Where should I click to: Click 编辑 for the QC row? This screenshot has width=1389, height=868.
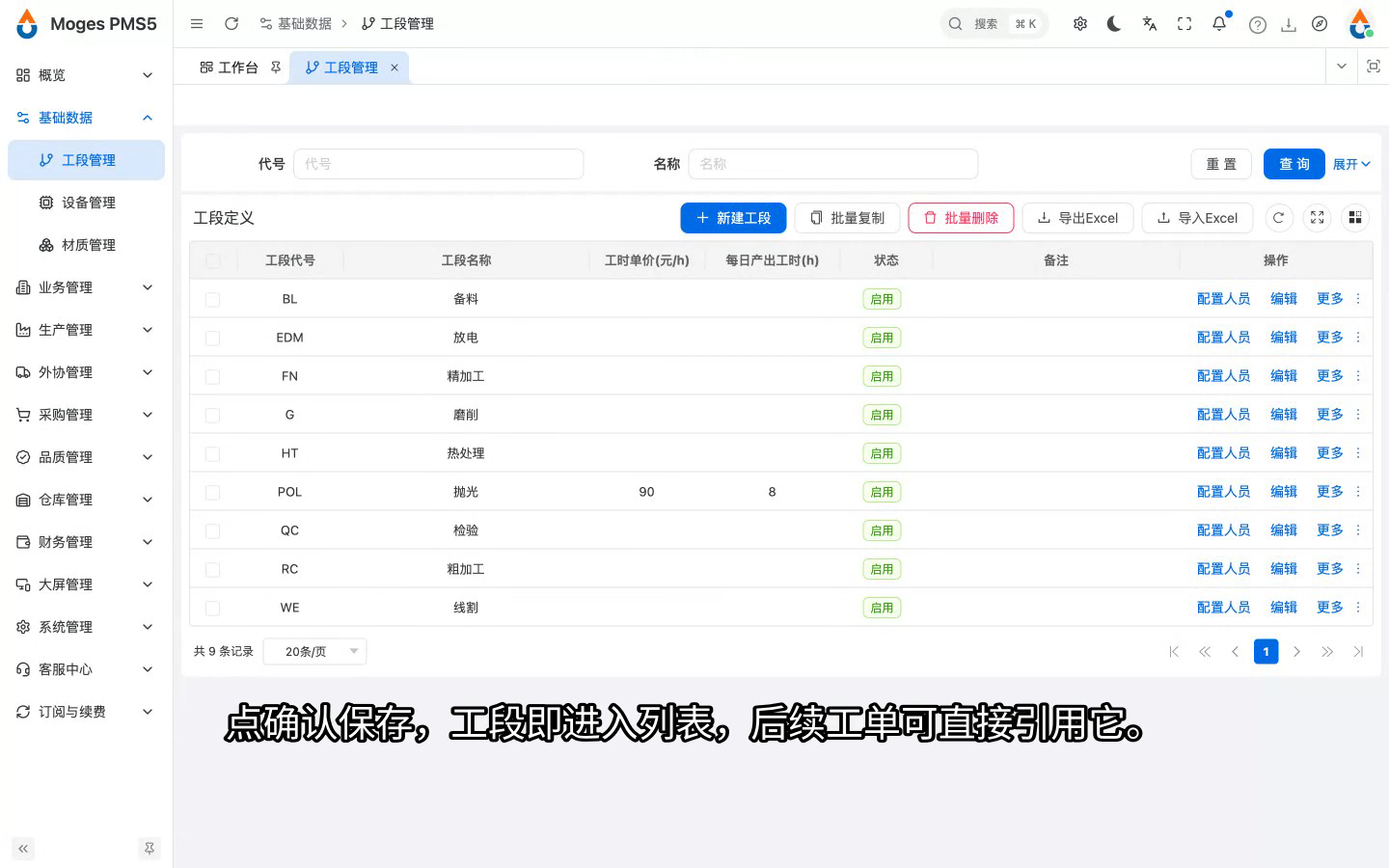[1284, 530]
